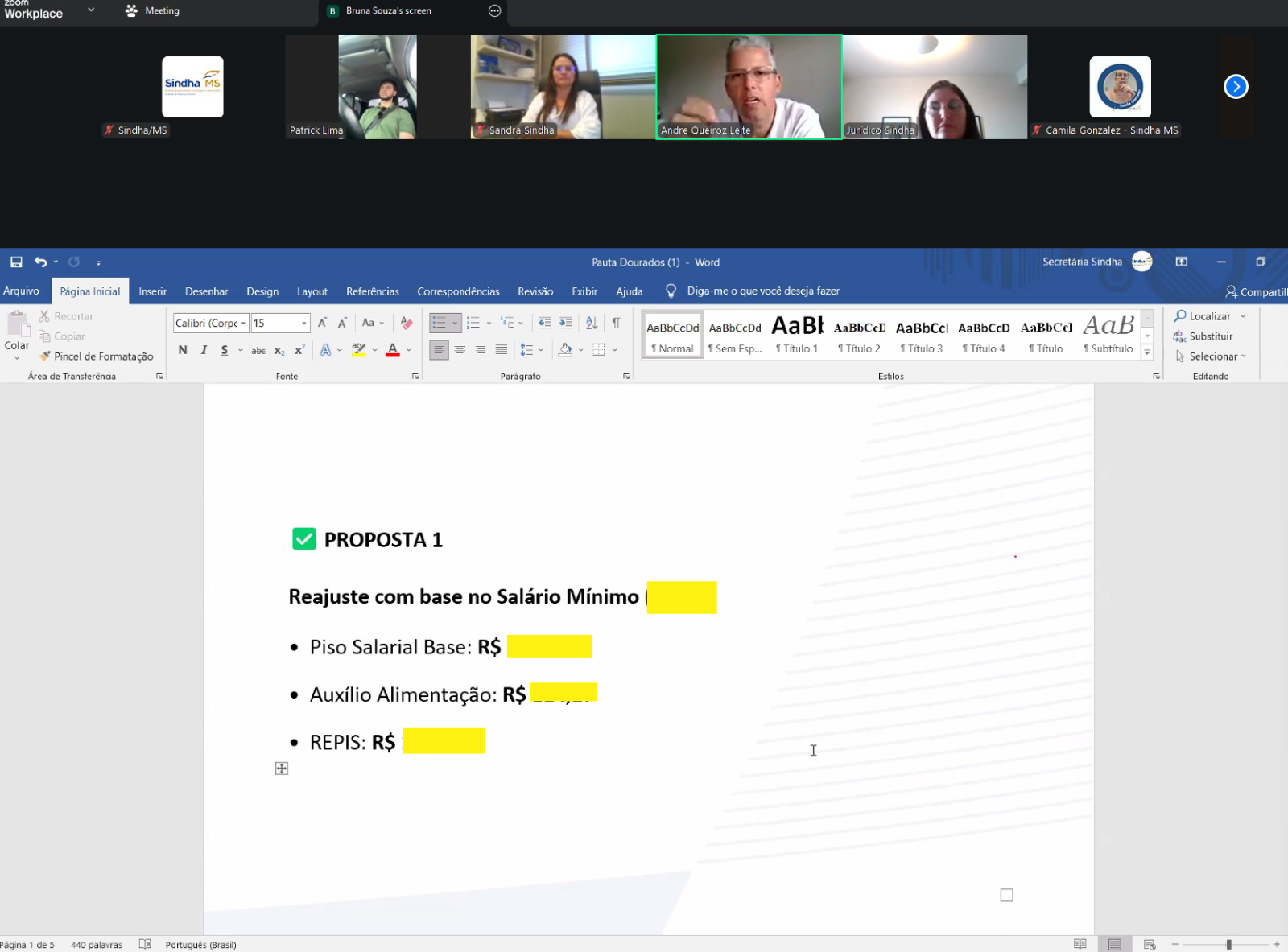Screen dimensions: 1288x952
Task: Click the Format Painter brush icon
Action: pyautogui.click(x=46, y=356)
